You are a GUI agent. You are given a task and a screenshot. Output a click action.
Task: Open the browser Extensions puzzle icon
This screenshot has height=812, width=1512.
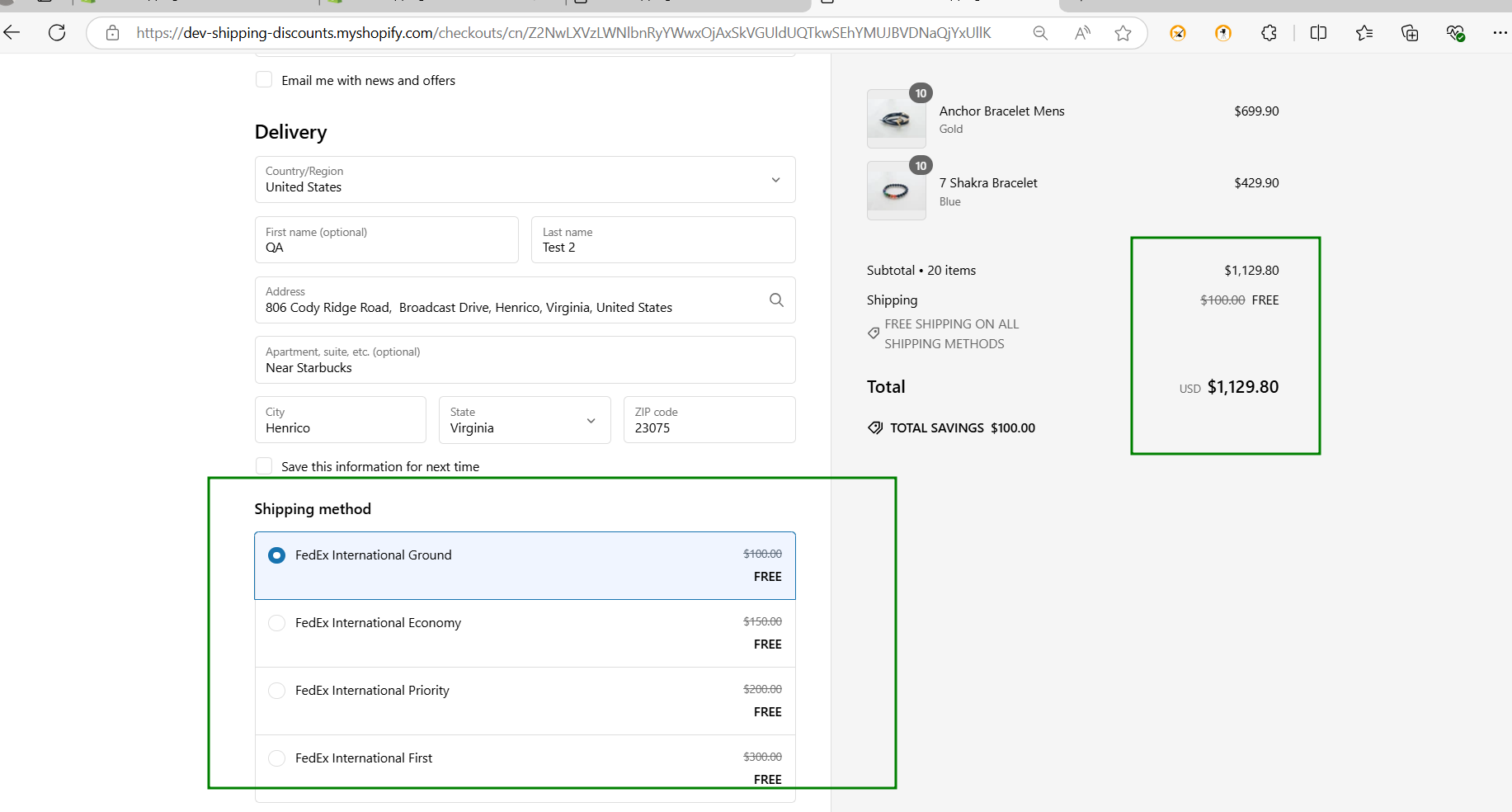pos(1269,33)
